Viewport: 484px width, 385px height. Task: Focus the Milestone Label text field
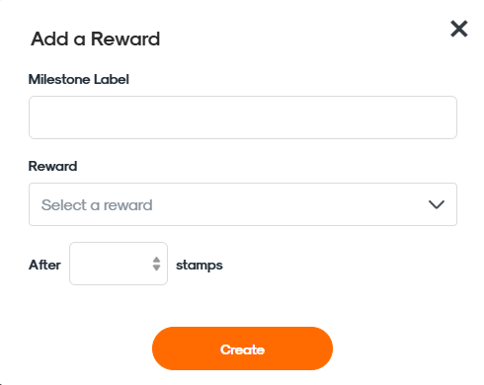coord(243,117)
